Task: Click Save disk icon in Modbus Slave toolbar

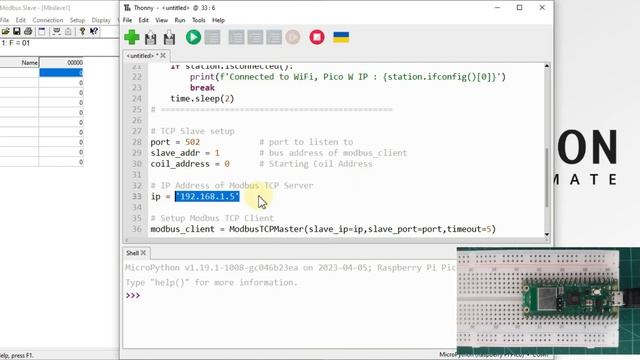Action: coord(17,31)
